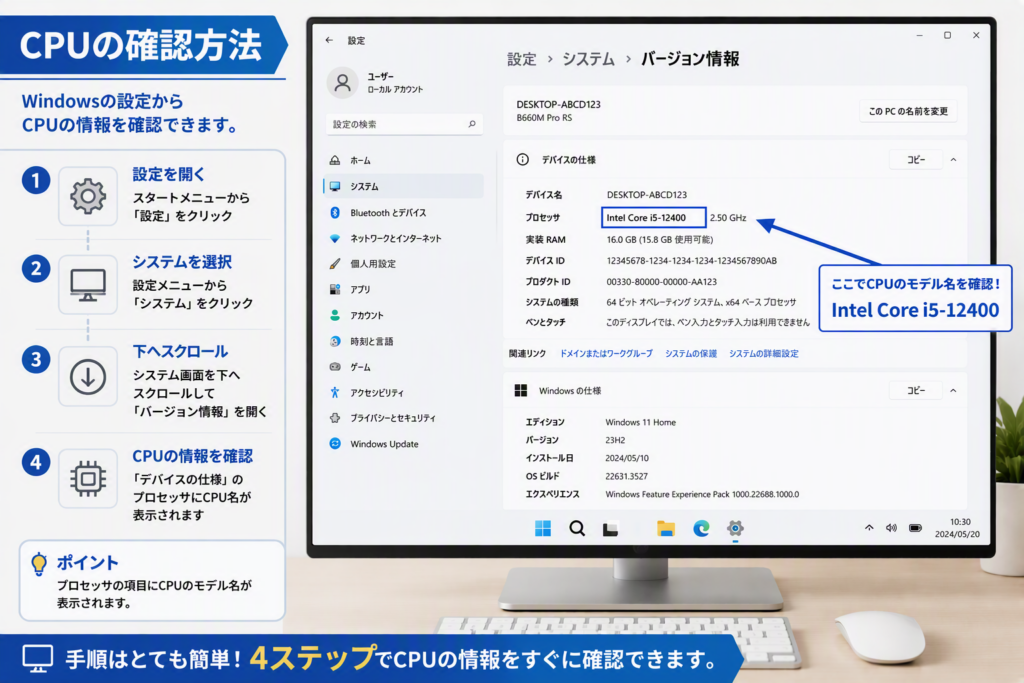Select プライバシーとセキュリティ menu label

(392, 418)
